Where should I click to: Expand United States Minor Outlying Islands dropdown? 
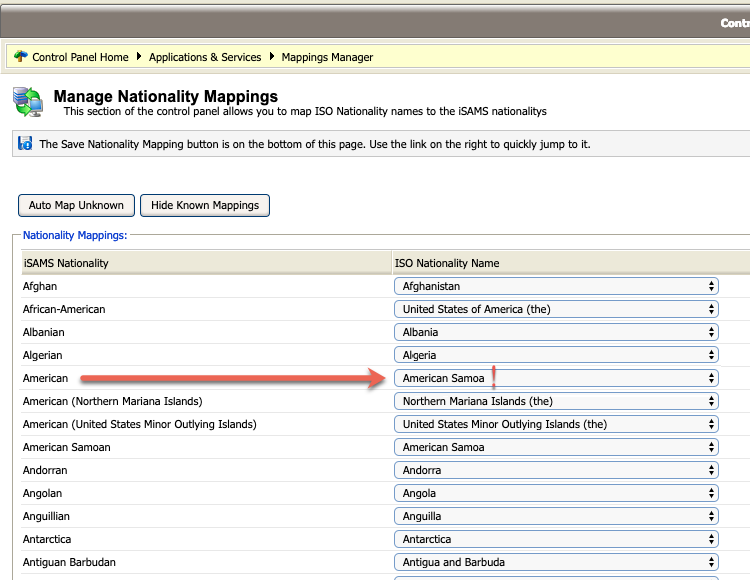coord(556,424)
